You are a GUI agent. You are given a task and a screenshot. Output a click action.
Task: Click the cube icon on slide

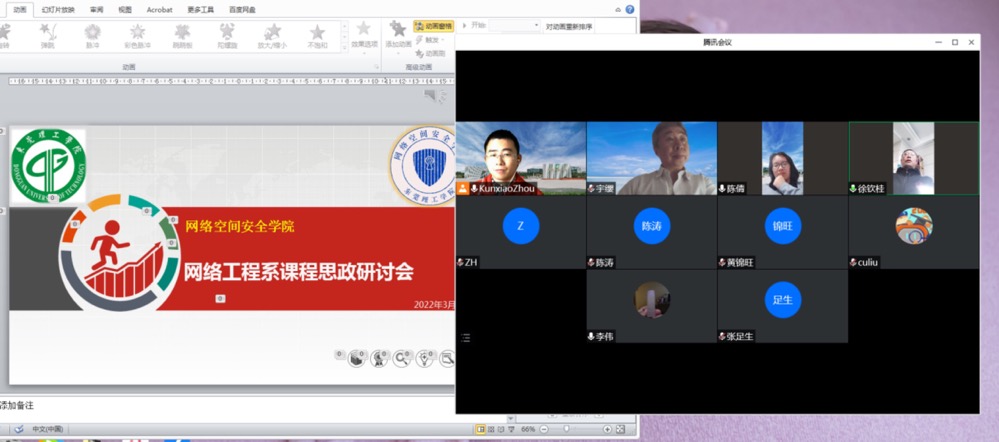(x=357, y=359)
